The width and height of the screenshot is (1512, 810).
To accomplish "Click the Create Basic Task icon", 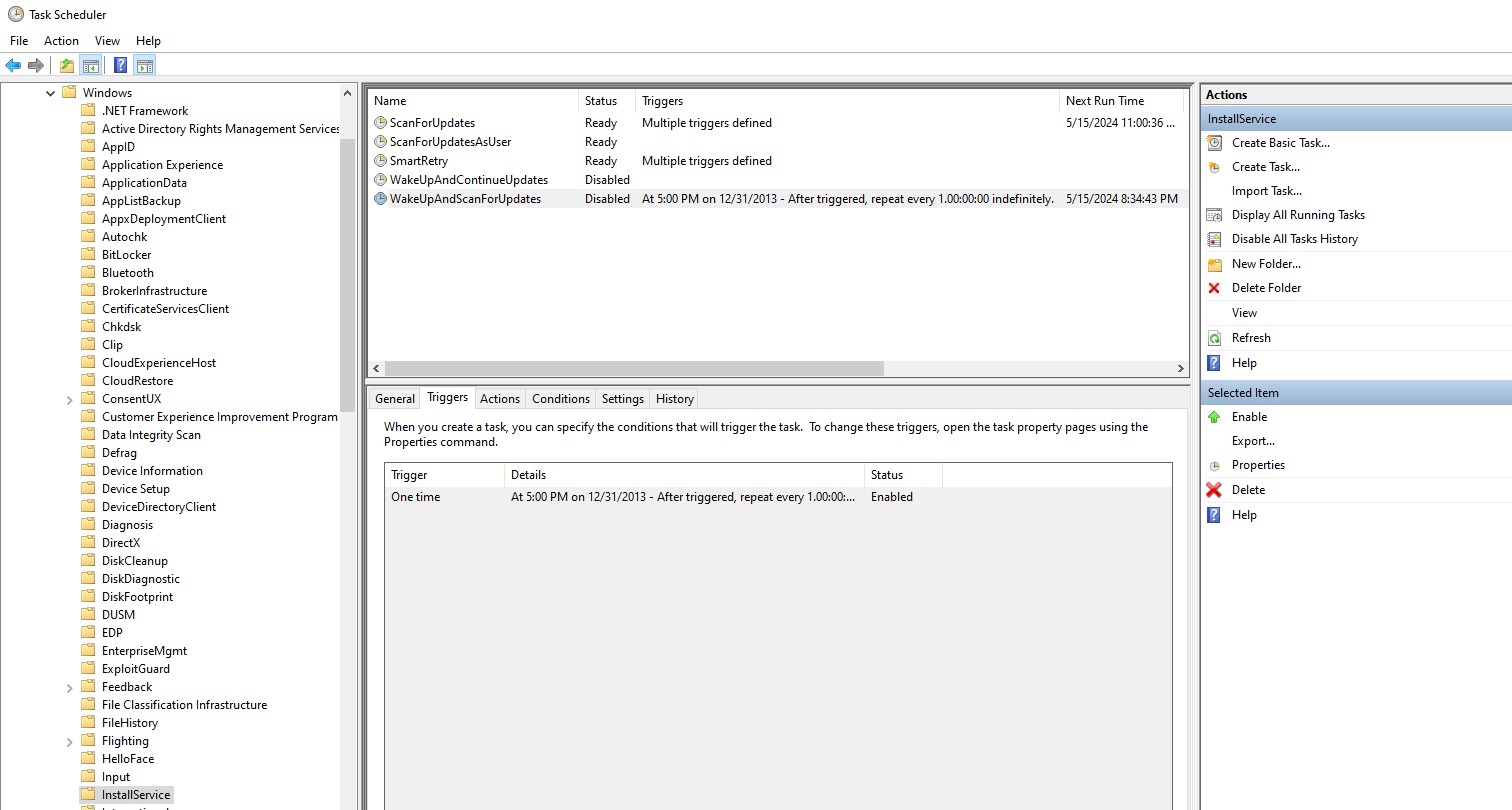I will click(x=1213, y=142).
